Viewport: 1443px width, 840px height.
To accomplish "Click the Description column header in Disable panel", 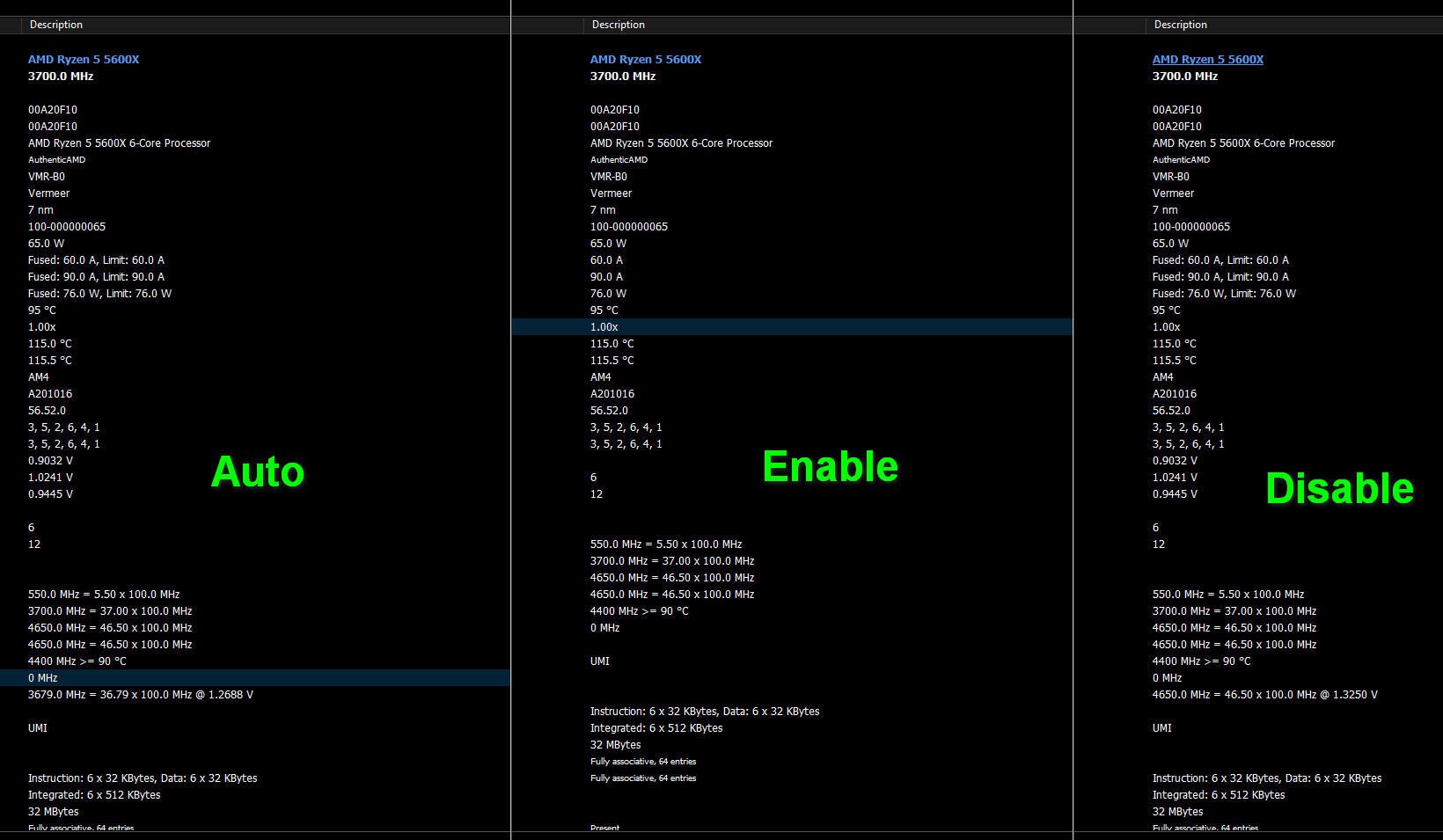I will pos(1181,25).
